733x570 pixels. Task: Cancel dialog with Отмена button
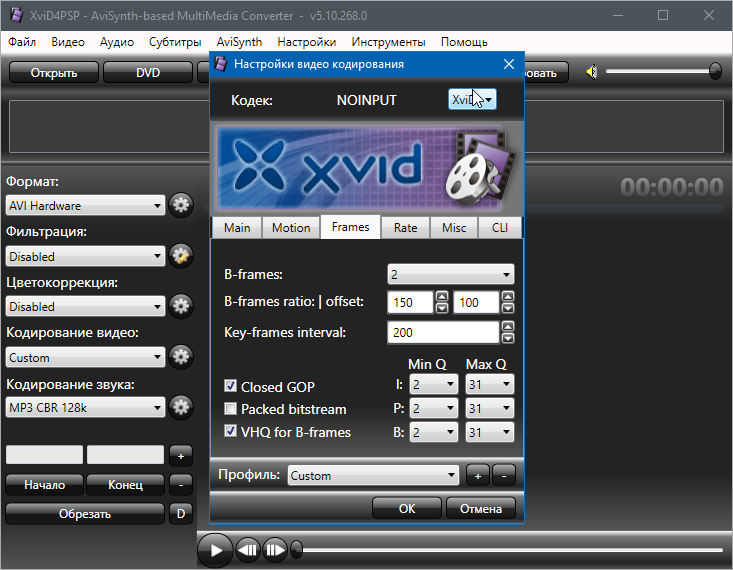(x=481, y=508)
